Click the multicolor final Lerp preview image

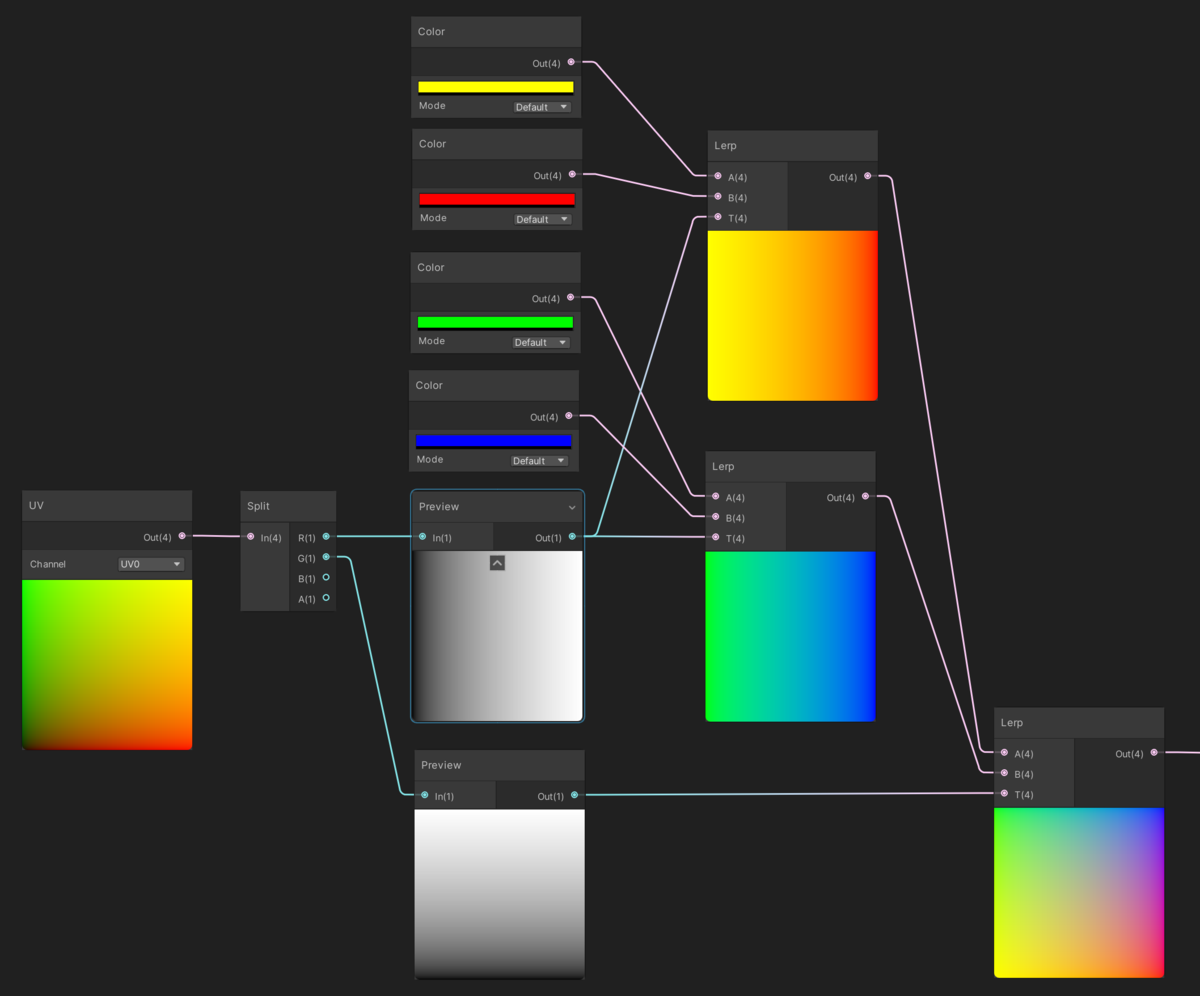click(1080, 892)
